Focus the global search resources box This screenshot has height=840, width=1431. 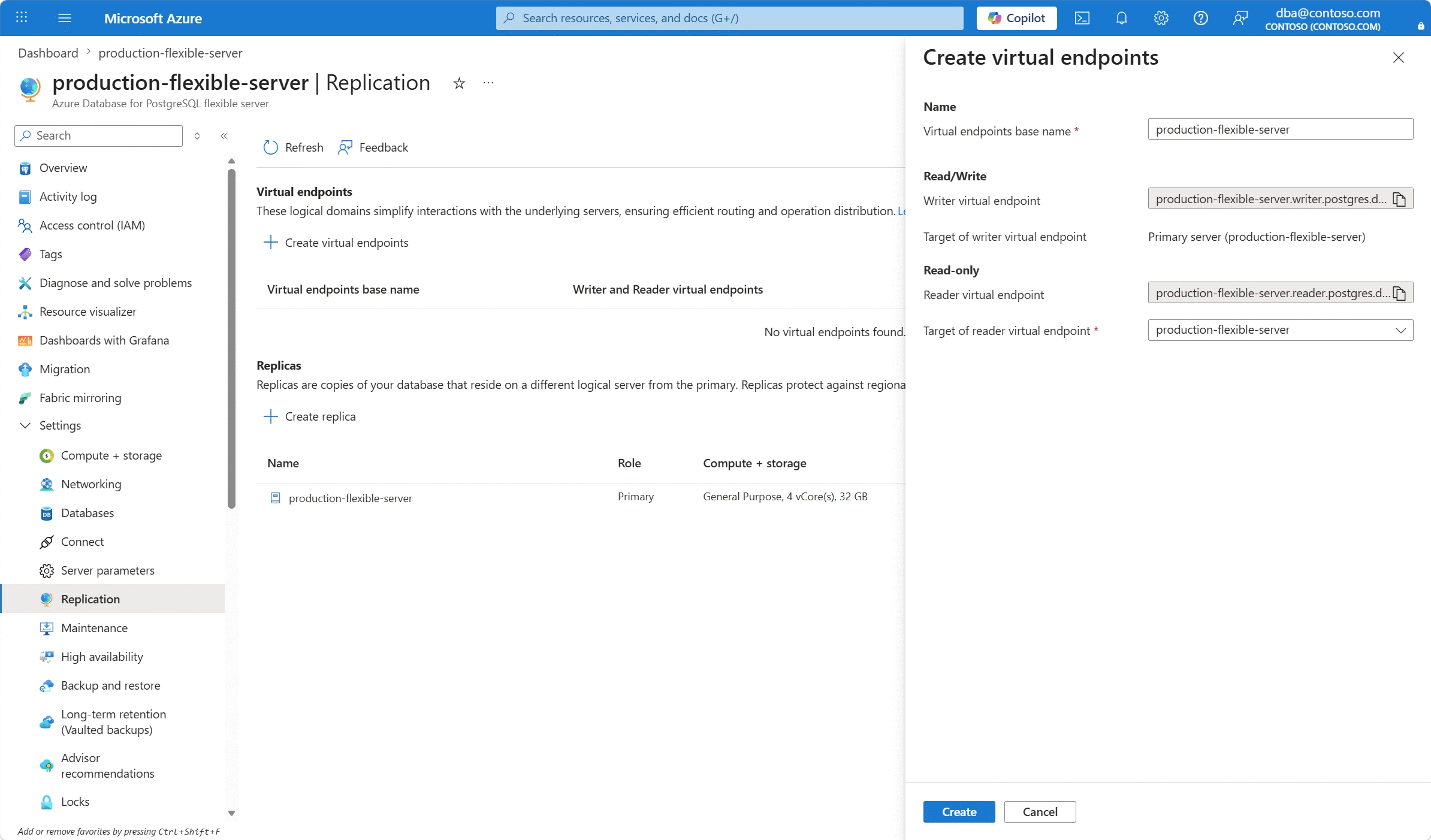pos(730,18)
